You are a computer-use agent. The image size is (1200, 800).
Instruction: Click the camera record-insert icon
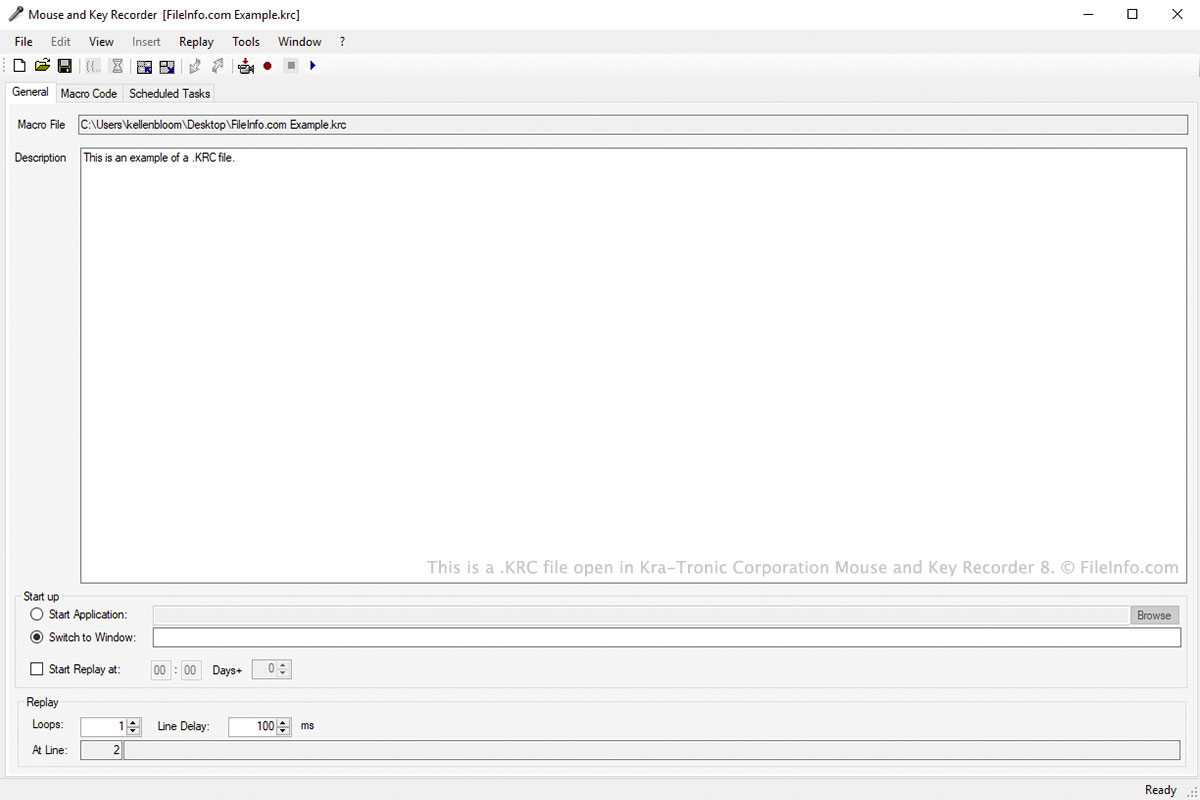[245, 66]
